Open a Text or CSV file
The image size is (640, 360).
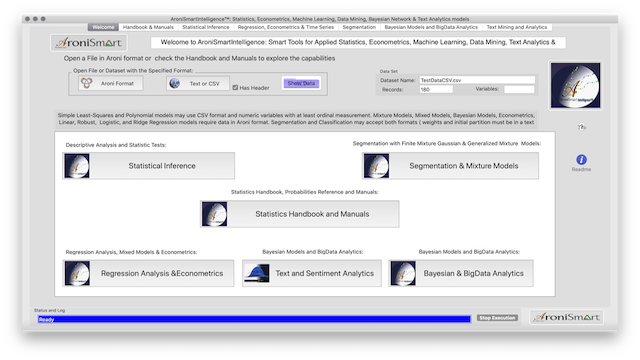coord(198,83)
